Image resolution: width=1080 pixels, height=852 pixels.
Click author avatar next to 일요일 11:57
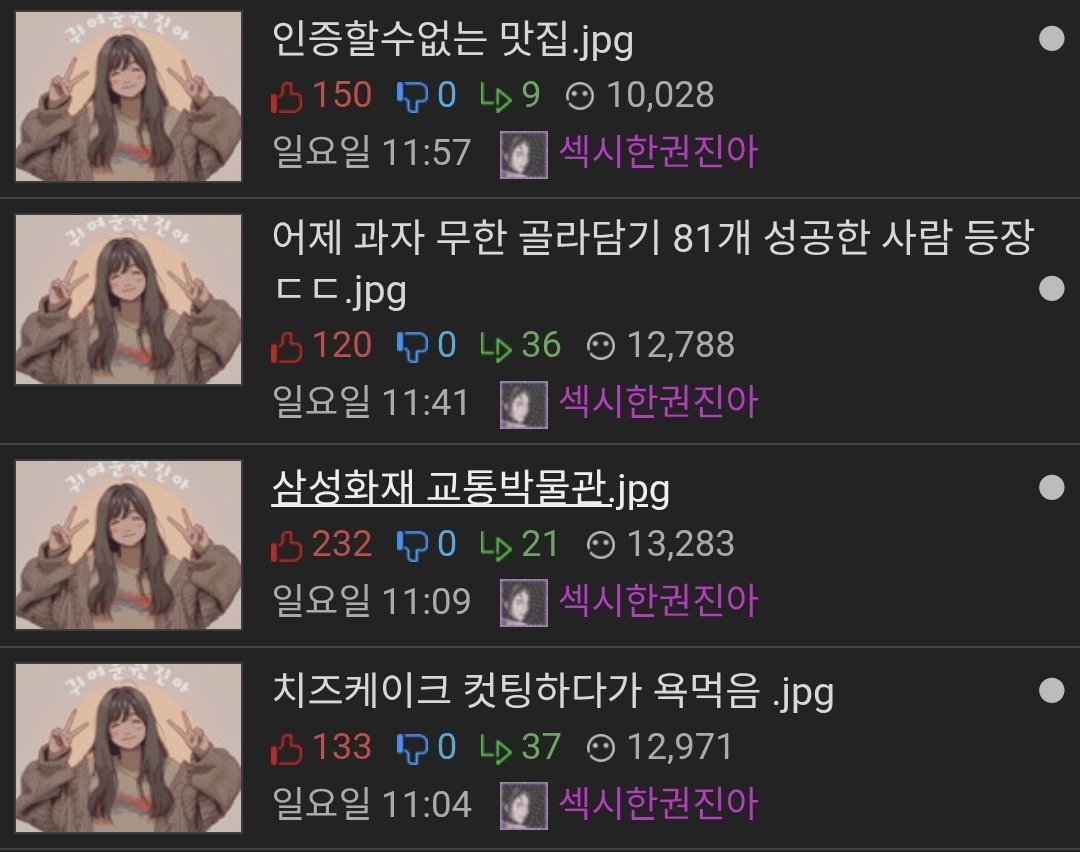(x=523, y=155)
